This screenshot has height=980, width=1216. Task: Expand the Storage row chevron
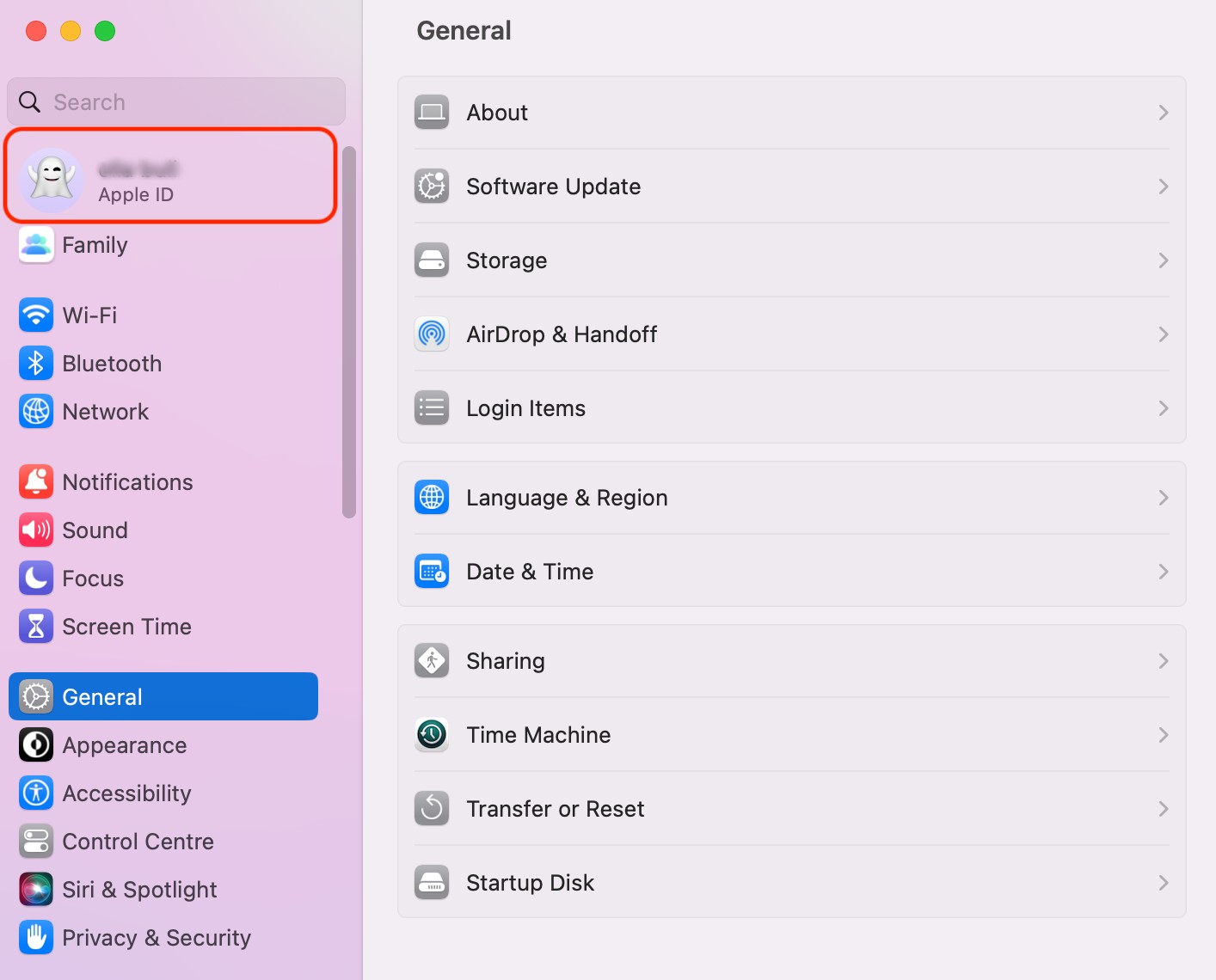point(1163,260)
